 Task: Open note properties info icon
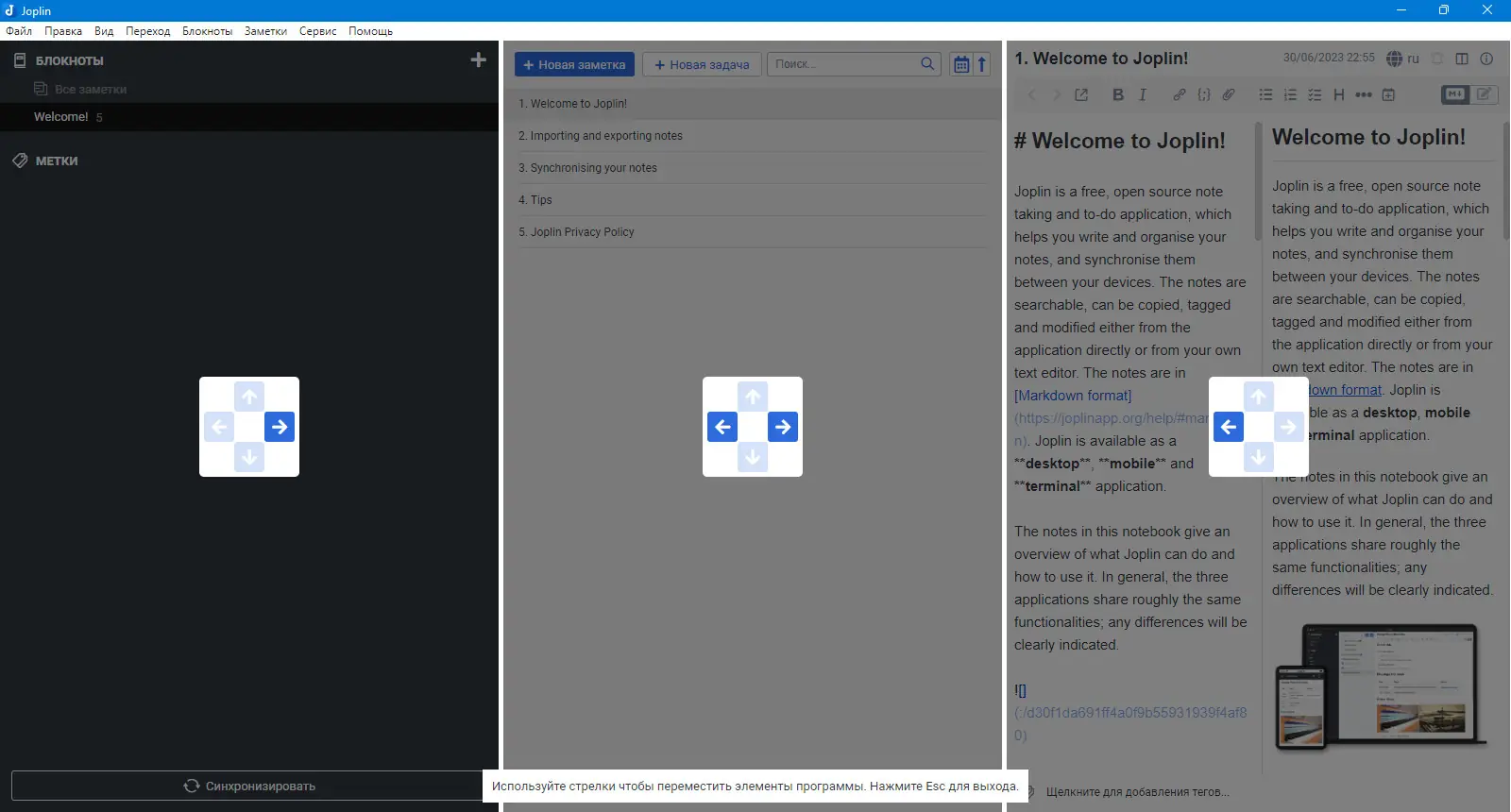coord(1486,59)
